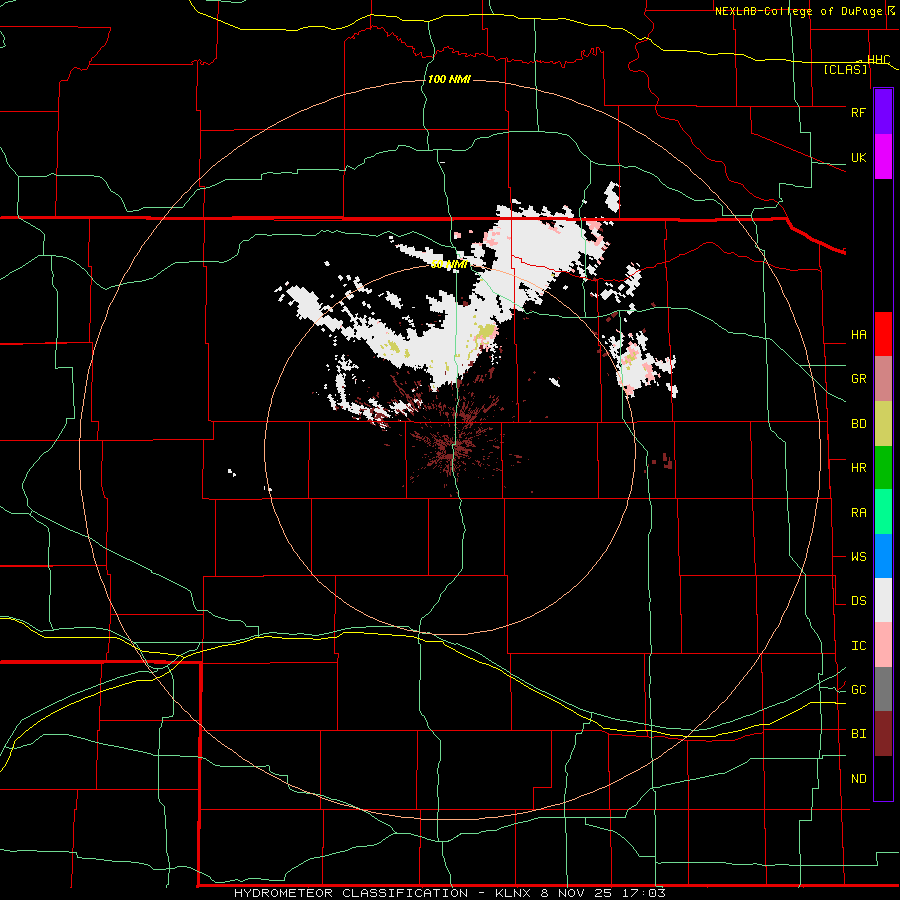Click the small BI blob east of radar
Screen dimensions: 900x900
click(667, 461)
